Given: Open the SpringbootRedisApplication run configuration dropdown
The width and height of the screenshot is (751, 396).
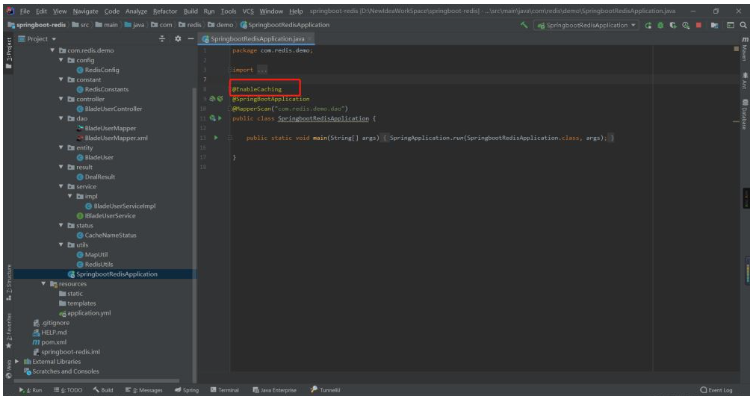Looking at the screenshot, I should (586, 25).
